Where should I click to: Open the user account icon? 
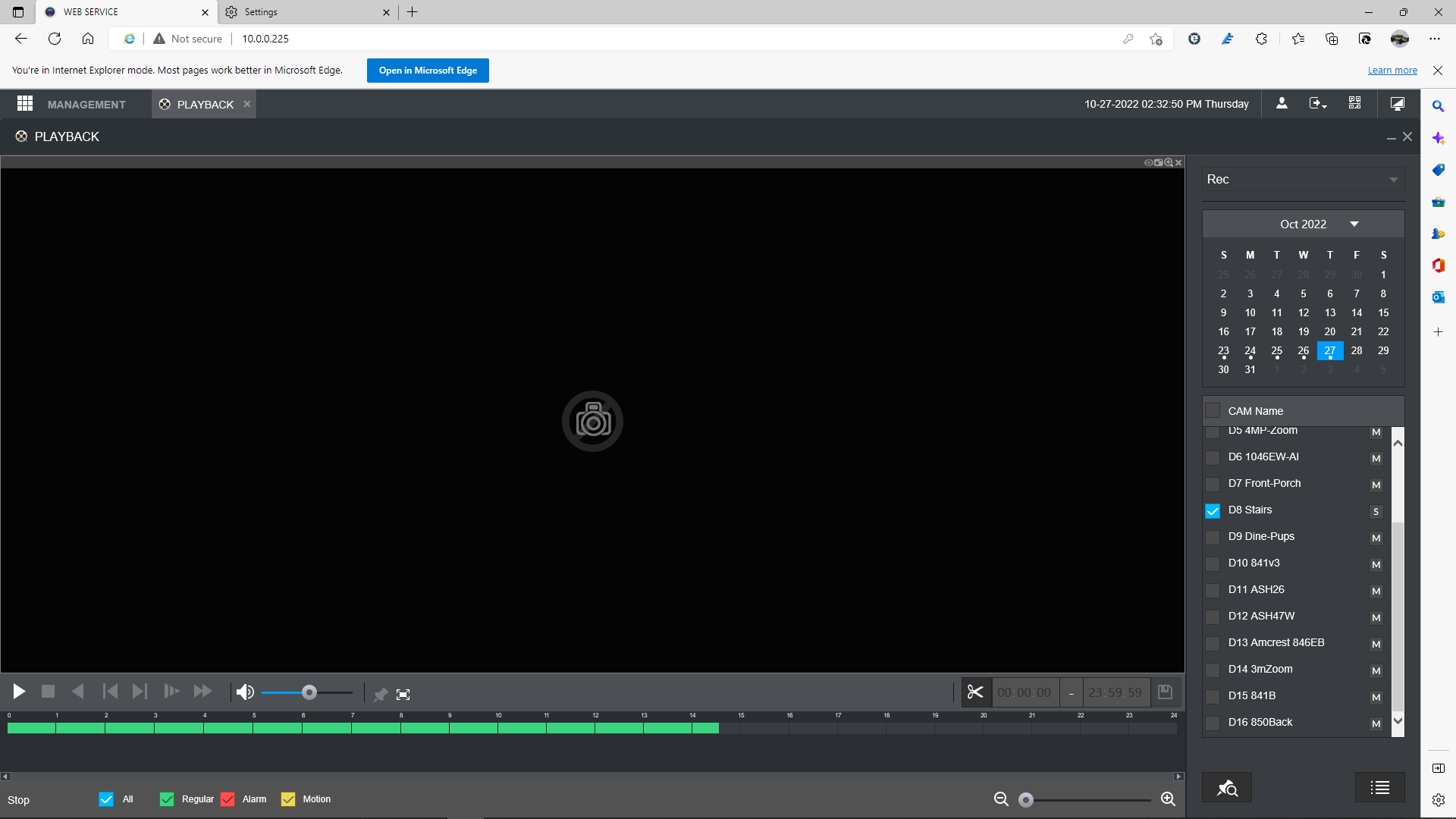[x=1282, y=103]
